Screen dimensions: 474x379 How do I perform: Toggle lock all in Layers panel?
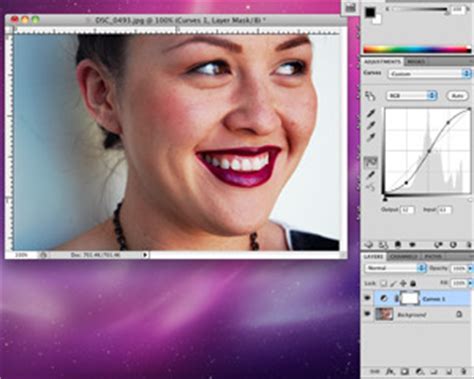pos(413,284)
